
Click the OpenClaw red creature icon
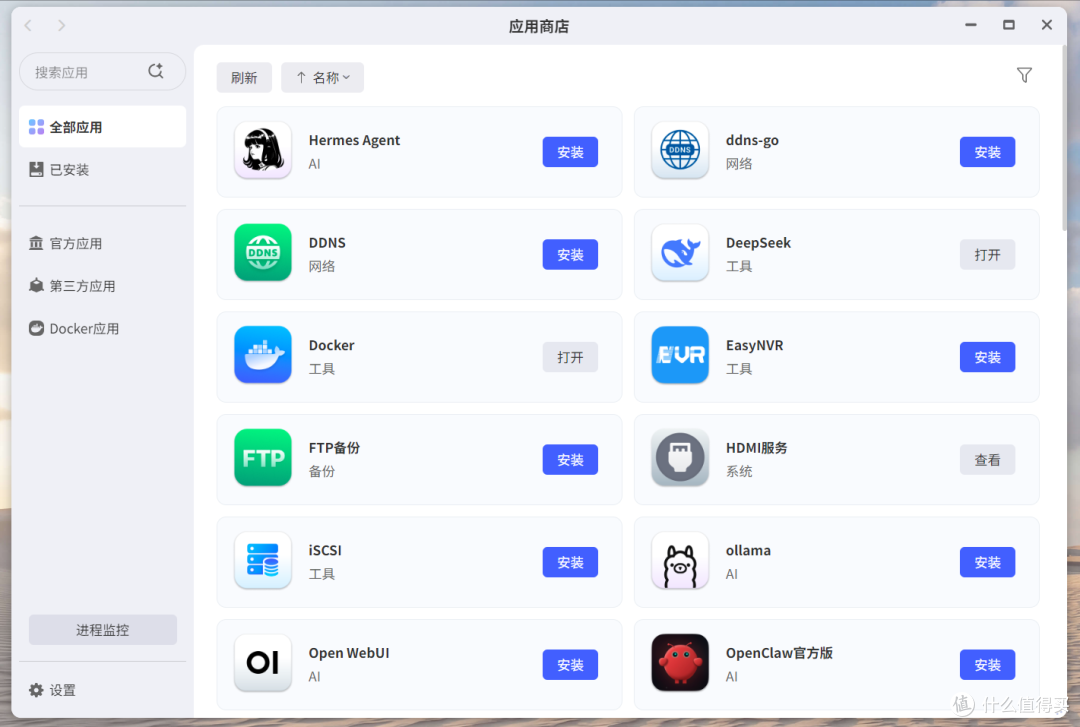[680, 663]
